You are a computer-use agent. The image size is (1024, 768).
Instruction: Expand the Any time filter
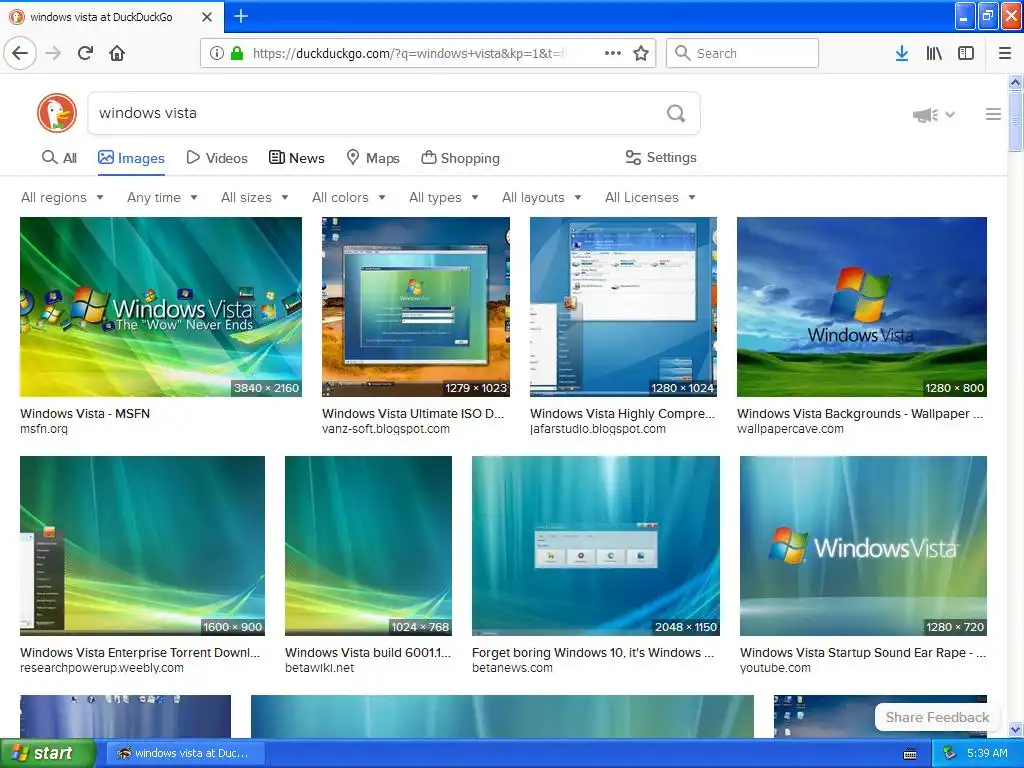[162, 197]
